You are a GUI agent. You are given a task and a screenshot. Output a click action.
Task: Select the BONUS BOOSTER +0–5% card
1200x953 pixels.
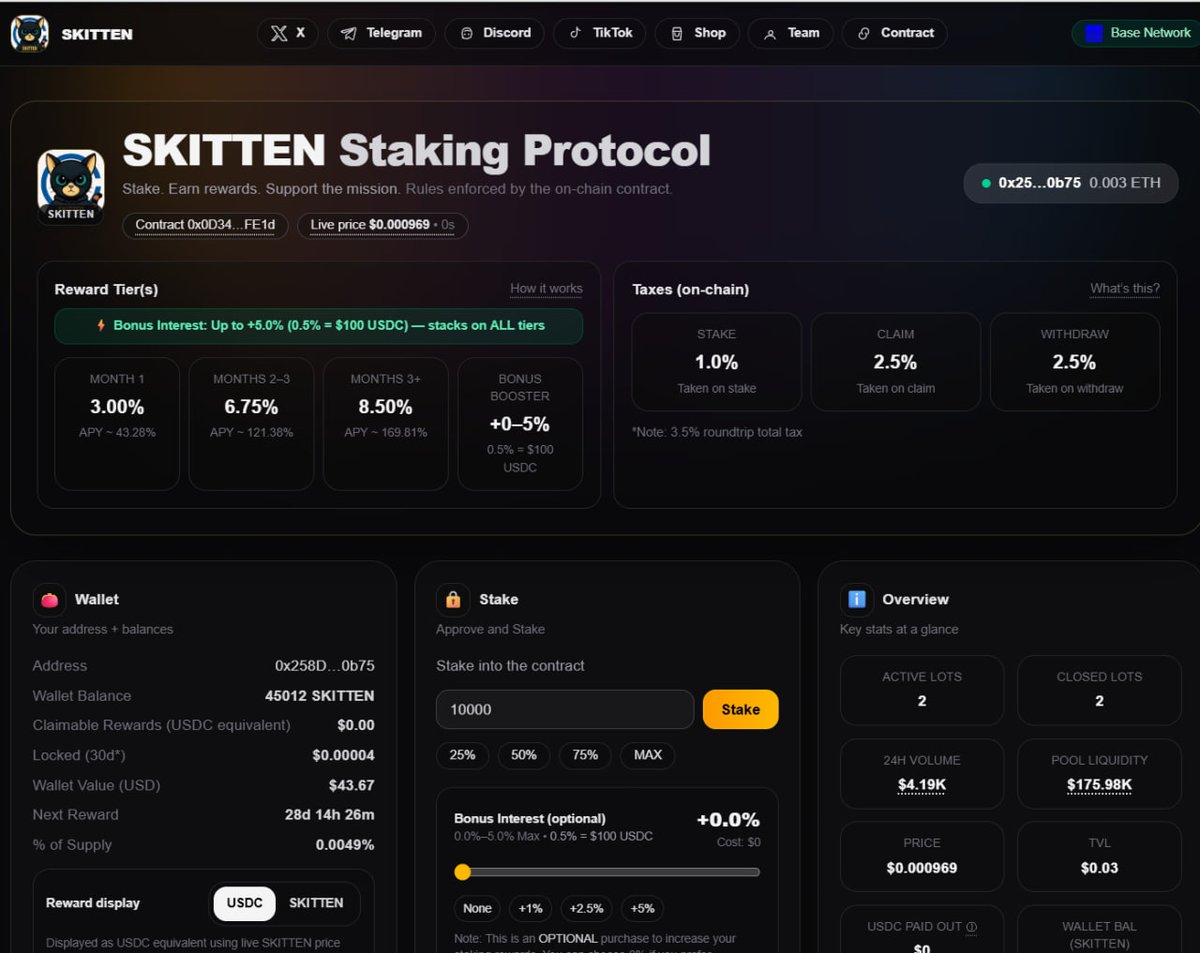tap(520, 424)
